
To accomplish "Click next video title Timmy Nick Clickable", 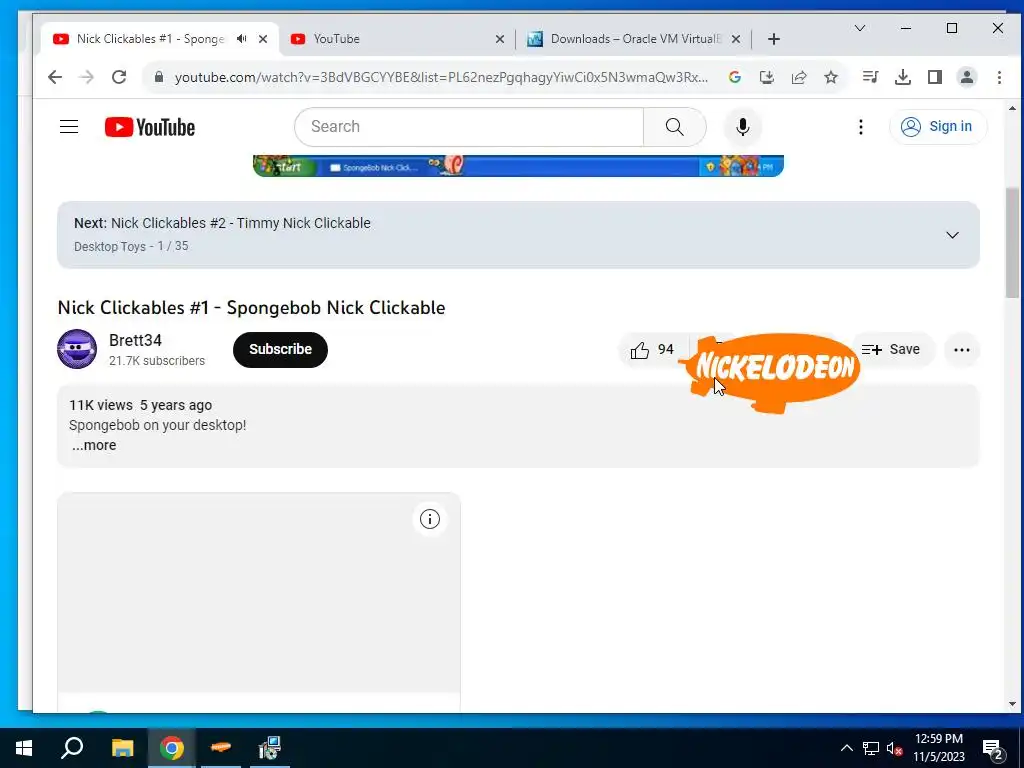I will 241,223.
